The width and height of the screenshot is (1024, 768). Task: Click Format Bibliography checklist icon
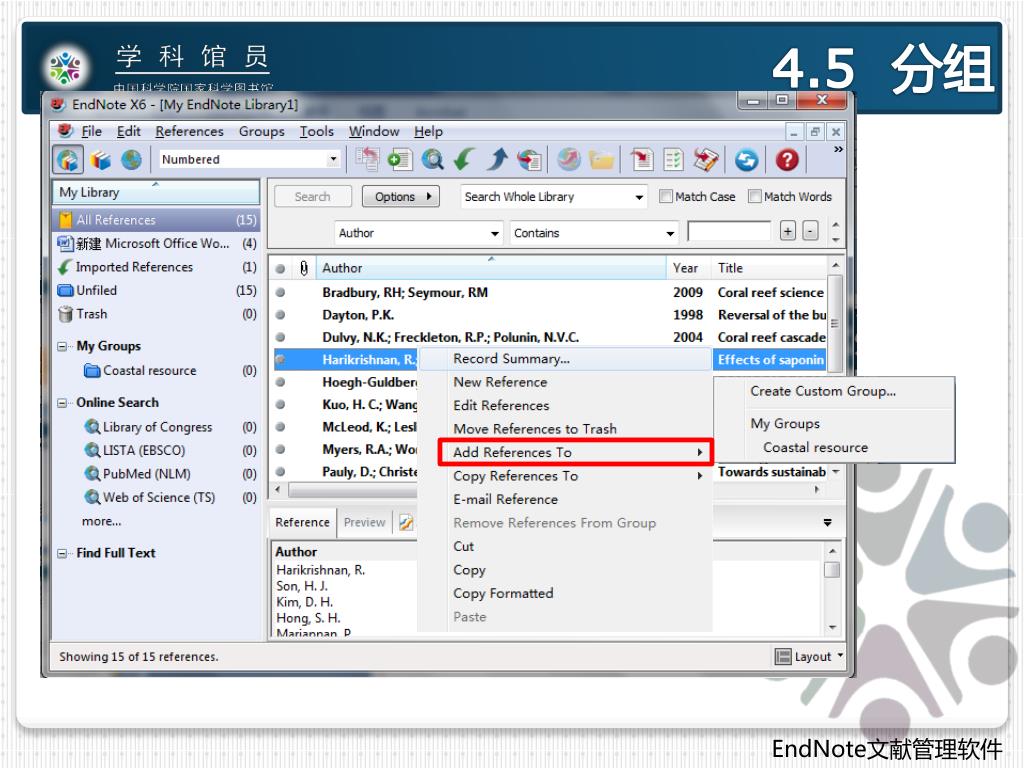coord(673,159)
